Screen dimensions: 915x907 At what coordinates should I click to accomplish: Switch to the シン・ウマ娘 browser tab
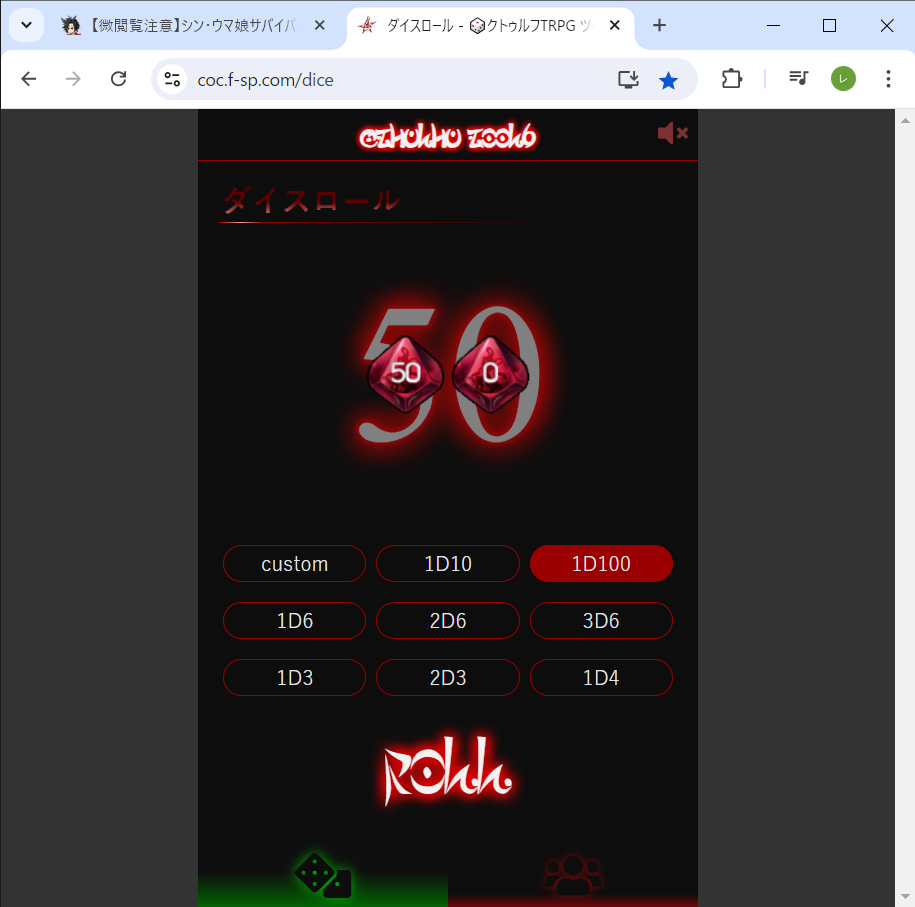193,26
